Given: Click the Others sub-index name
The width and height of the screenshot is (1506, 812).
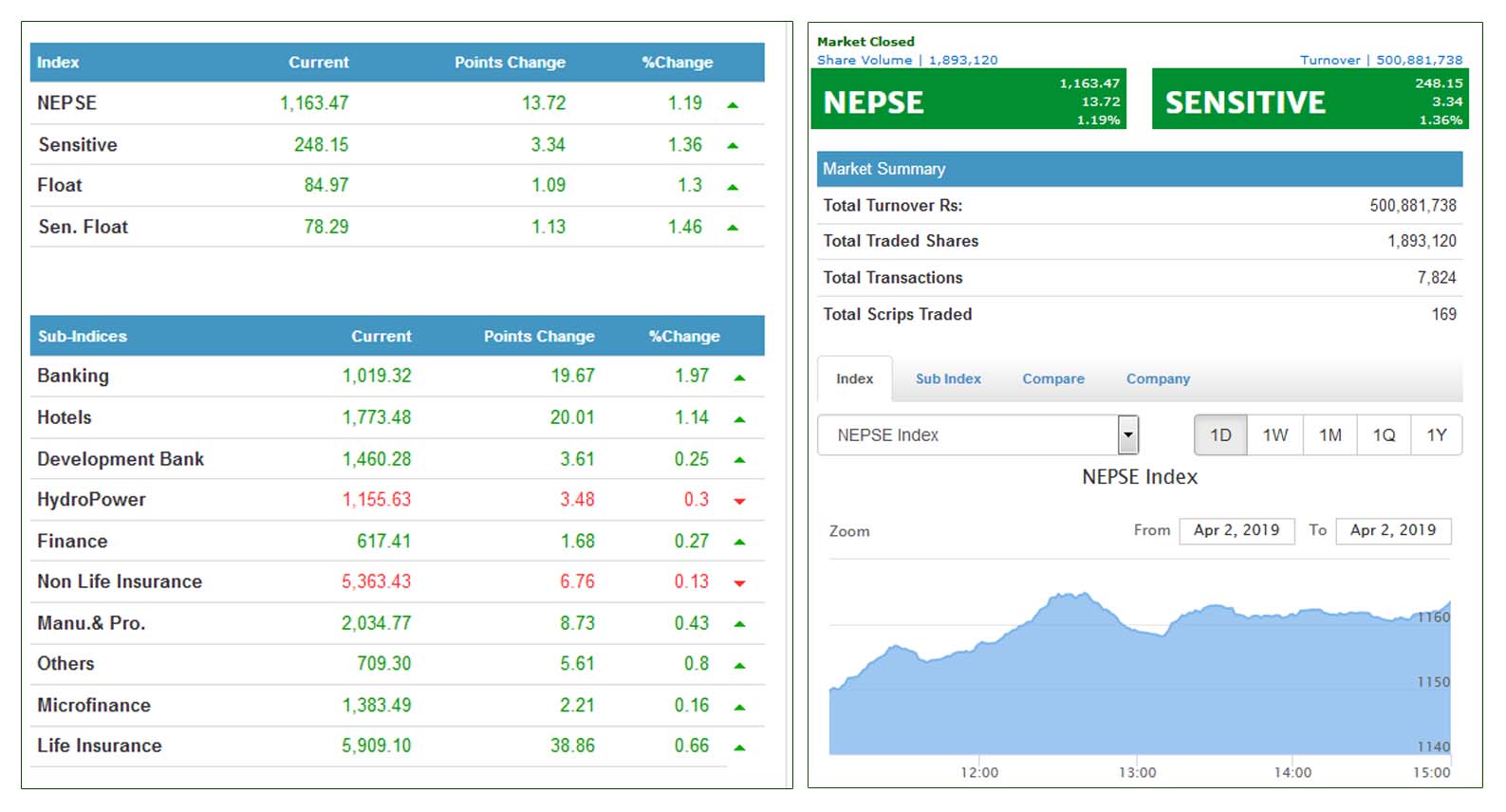Looking at the screenshot, I should pos(65,664).
